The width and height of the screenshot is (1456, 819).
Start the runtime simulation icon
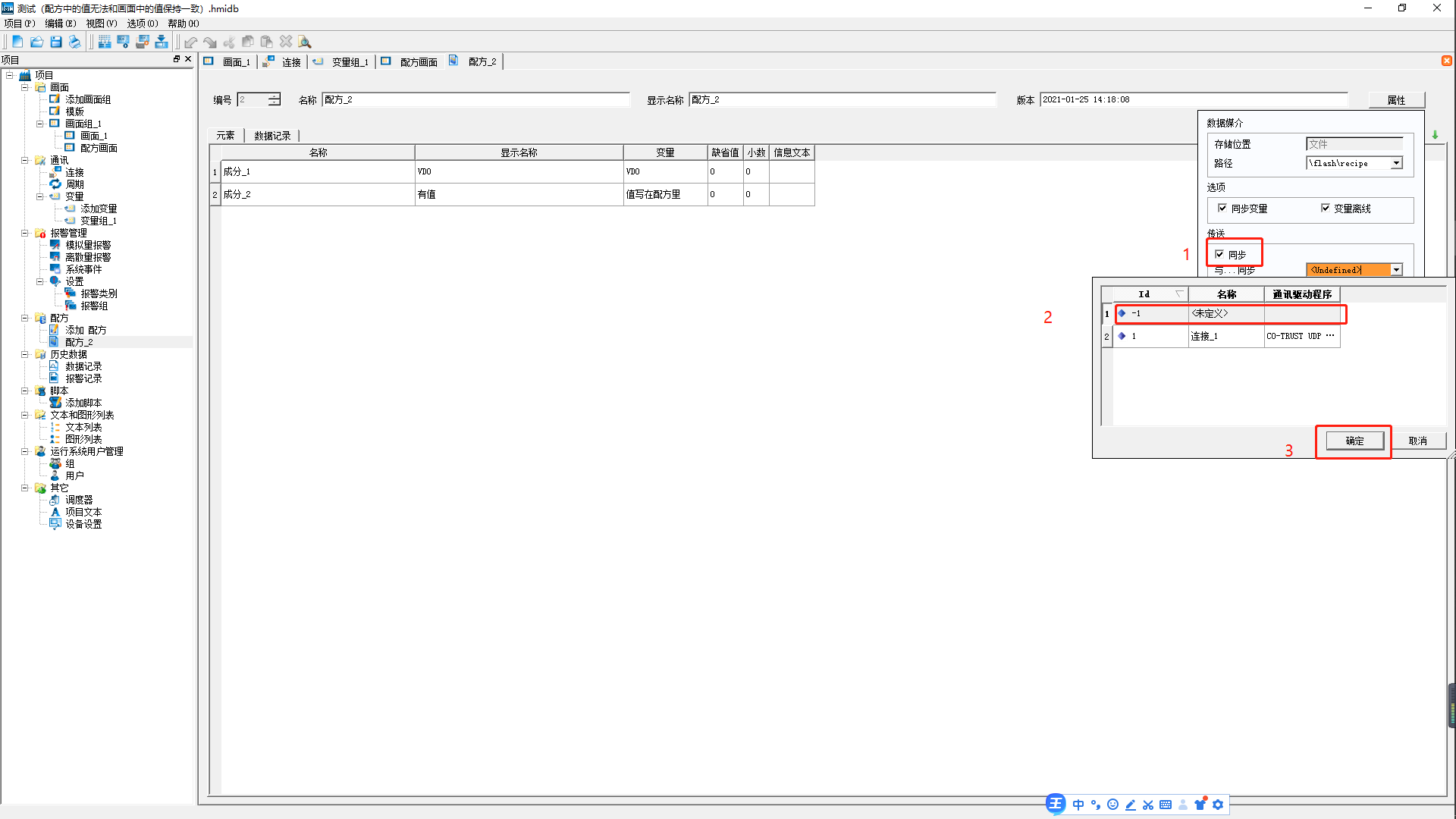click(x=123, y=42)
